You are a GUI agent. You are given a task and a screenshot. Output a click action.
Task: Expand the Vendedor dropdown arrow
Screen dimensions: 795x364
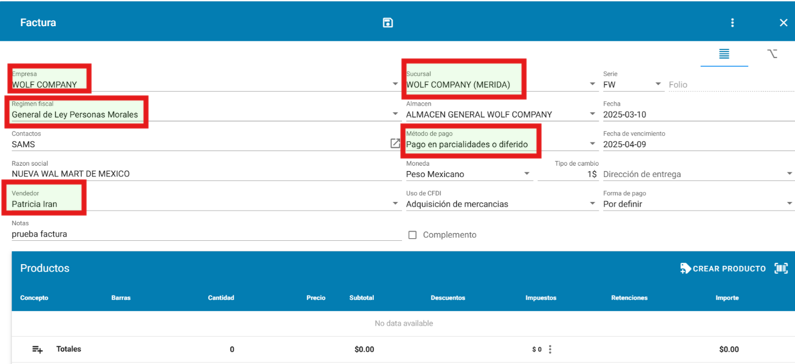[395, 204]
